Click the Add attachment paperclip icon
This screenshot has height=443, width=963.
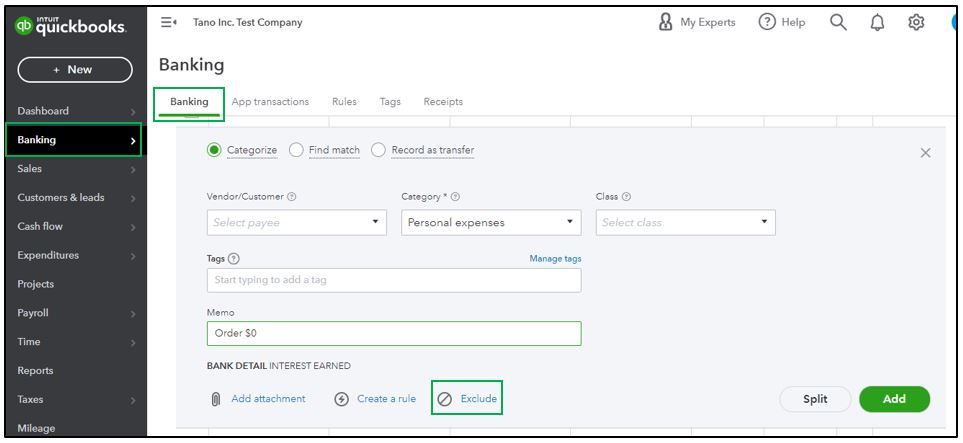pos(214,398)
